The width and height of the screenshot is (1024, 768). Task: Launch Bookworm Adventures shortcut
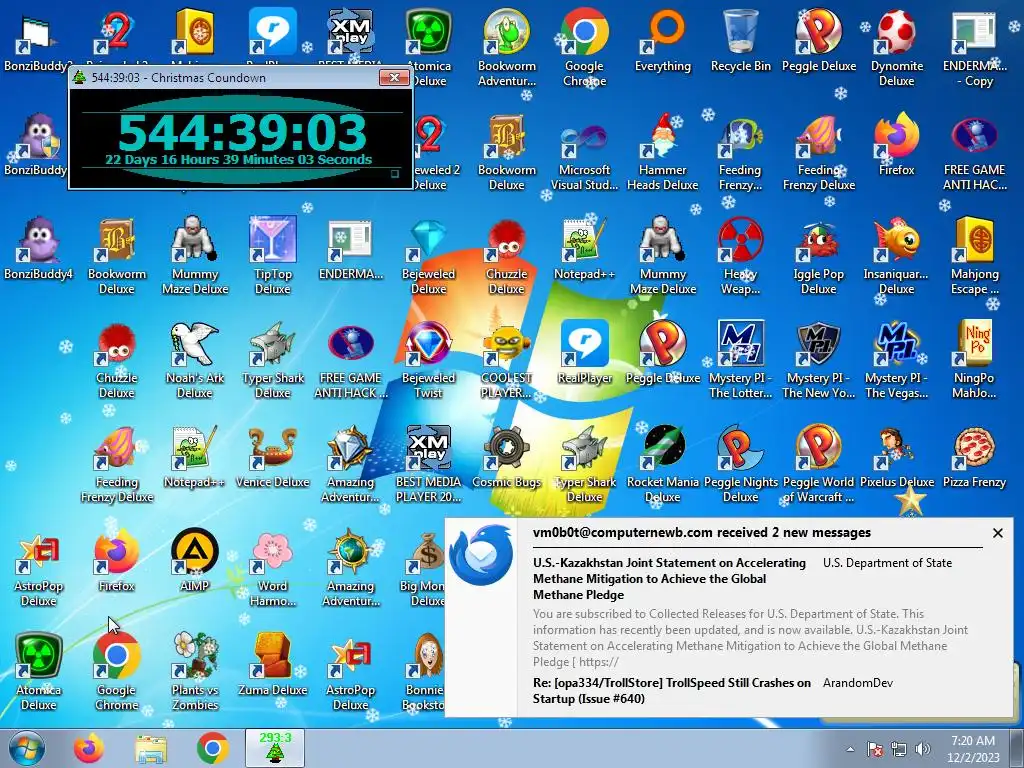507,48
